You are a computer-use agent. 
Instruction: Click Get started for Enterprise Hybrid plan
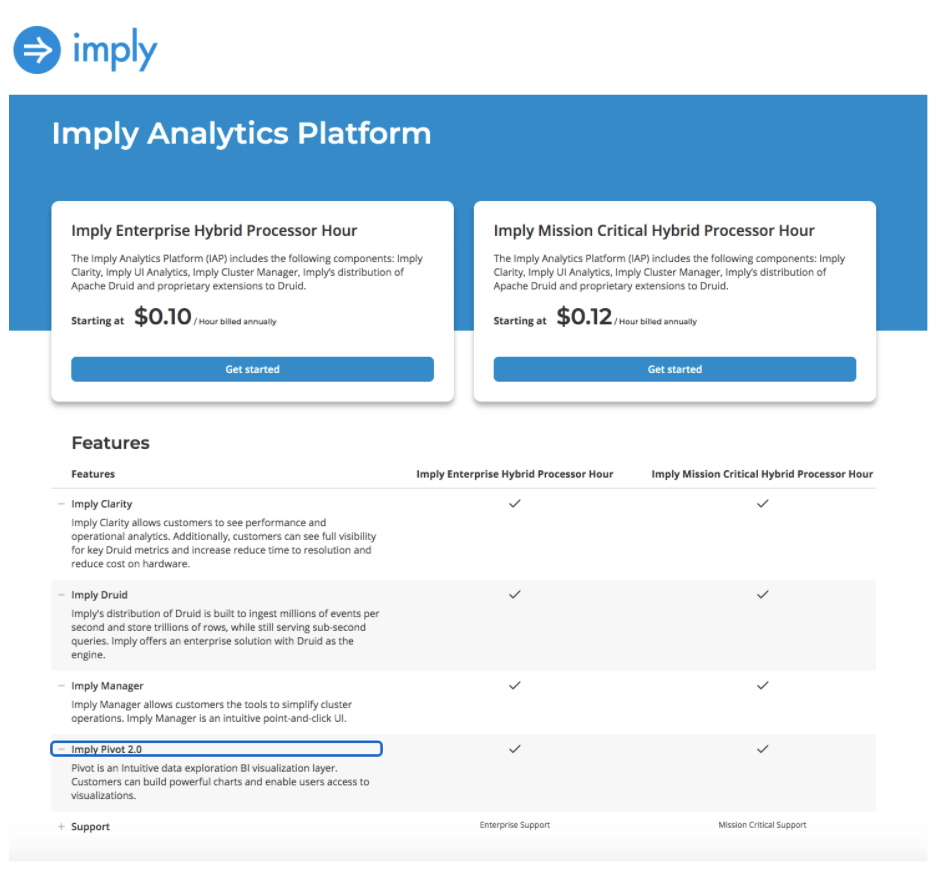point(252,369)
